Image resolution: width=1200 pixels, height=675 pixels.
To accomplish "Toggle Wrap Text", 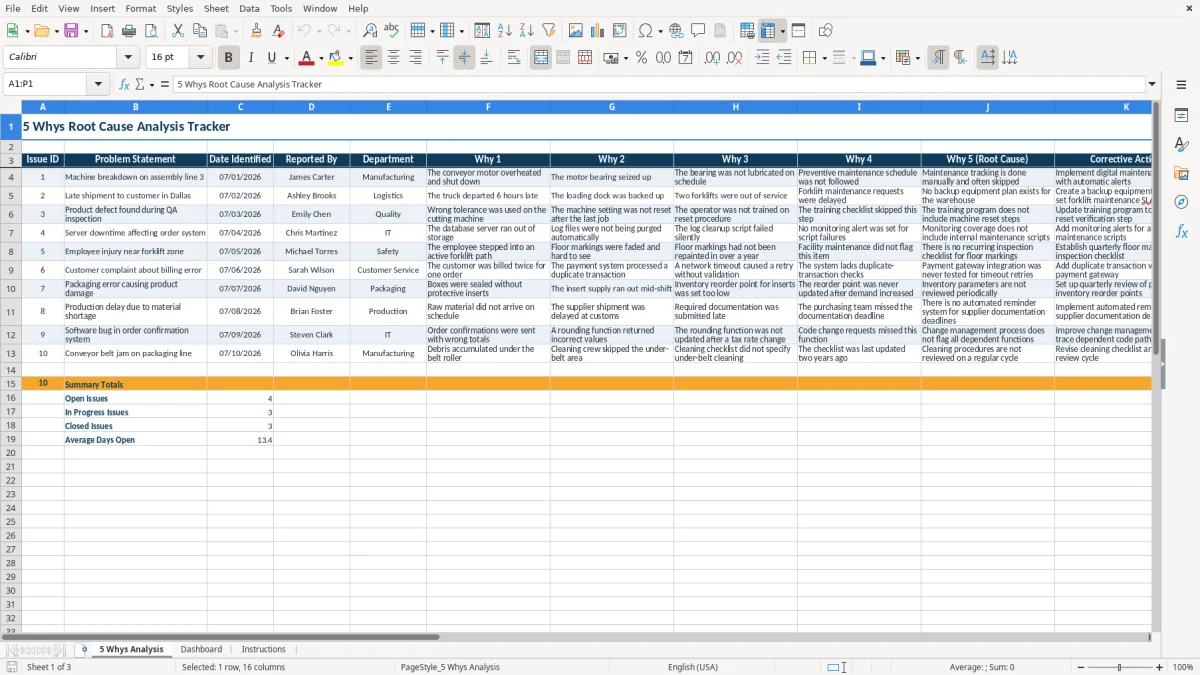I will [514, 58].
